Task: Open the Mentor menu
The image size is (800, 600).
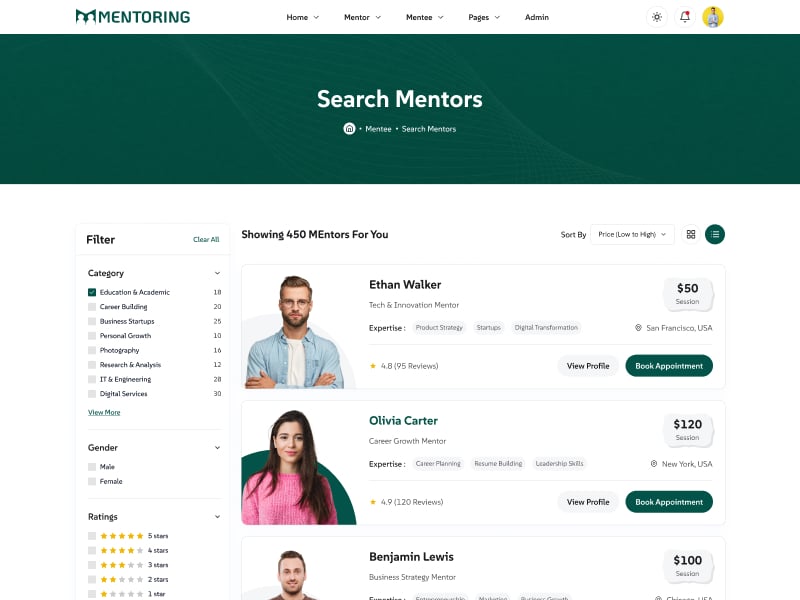Action: point(362,17)
